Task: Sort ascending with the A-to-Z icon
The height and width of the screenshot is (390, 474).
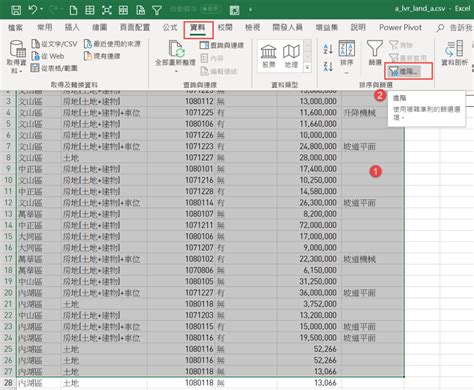Action: point(328,49)
